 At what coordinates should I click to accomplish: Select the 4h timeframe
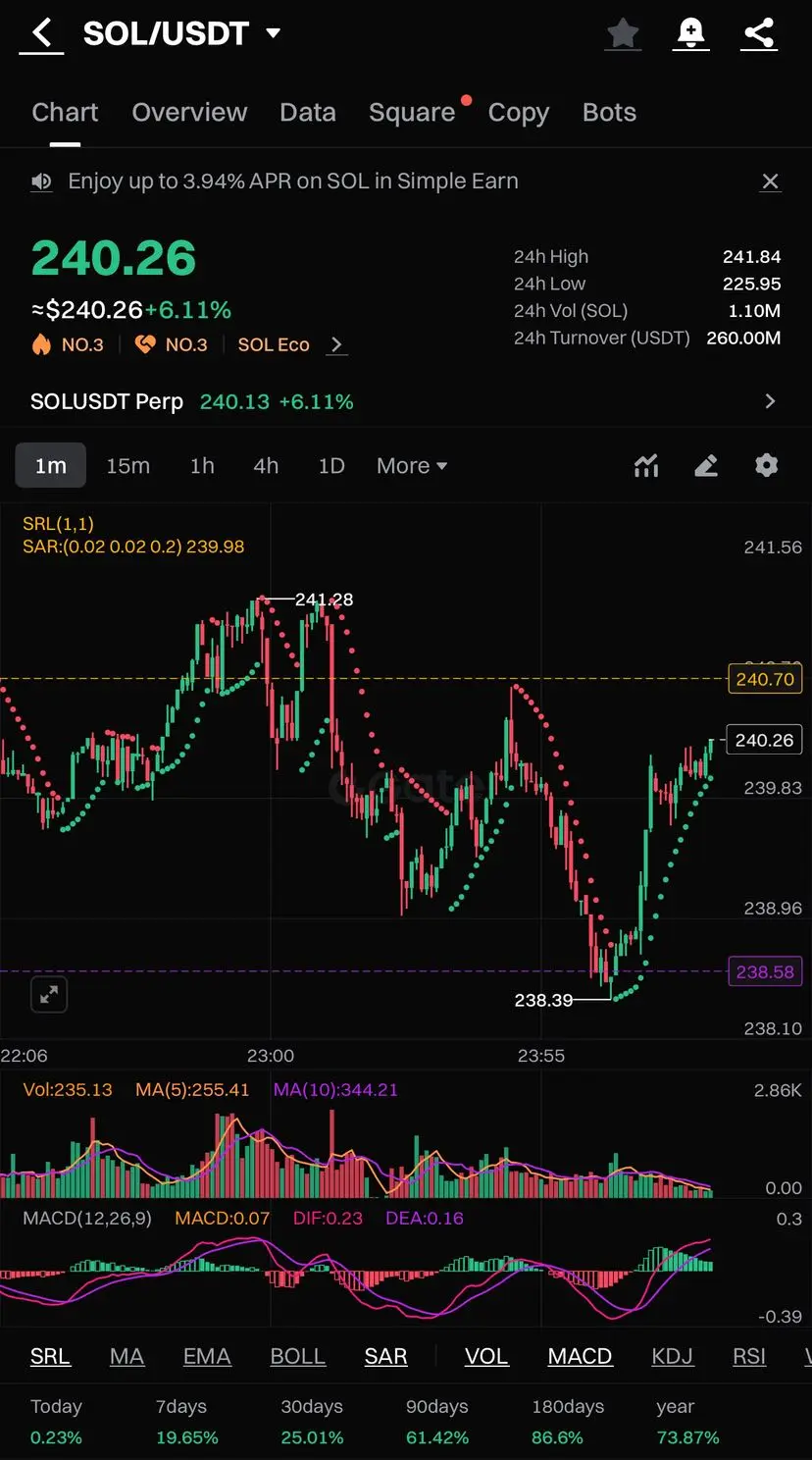click(266, 466)
